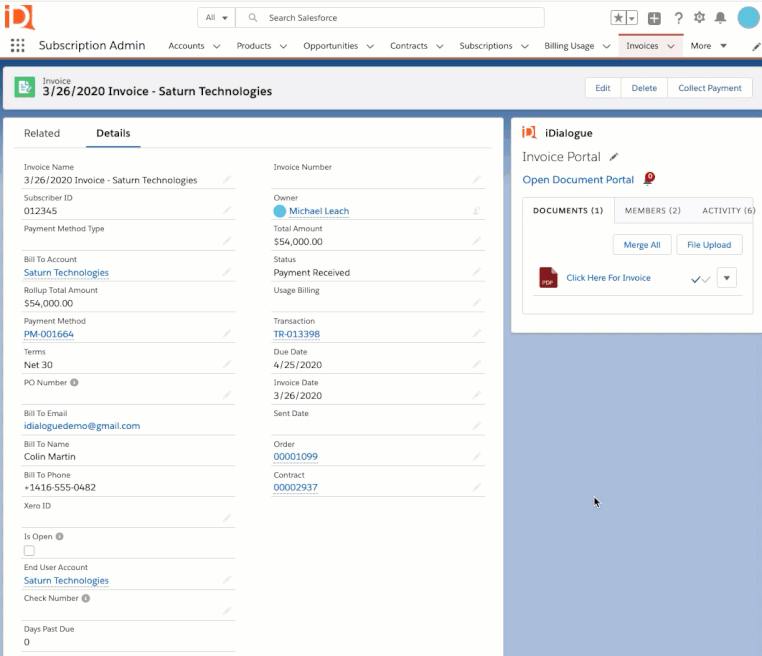The width and height of the screenshot is (762, 656).
Task: Click edit pencil for Due Date field
Action: (477, 364)
